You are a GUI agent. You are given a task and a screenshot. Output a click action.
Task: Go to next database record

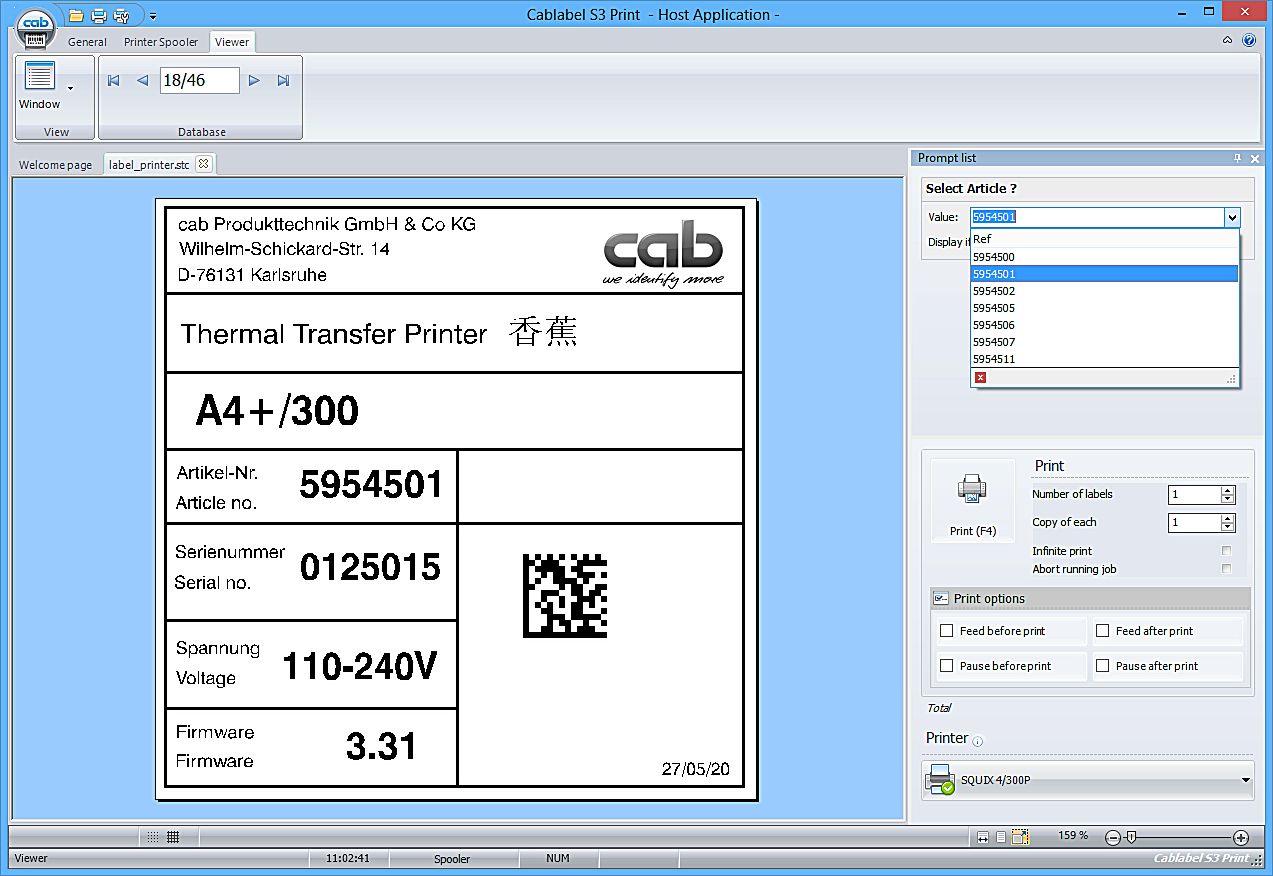point(254,80)
